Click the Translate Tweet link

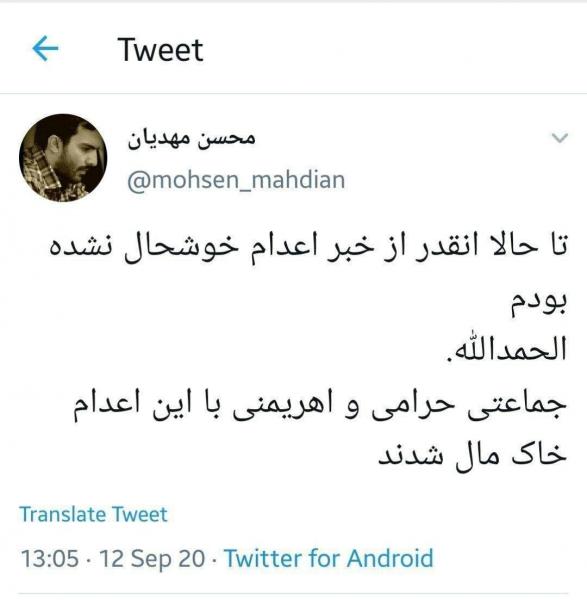pyautogui.click(x=93, y=514)
